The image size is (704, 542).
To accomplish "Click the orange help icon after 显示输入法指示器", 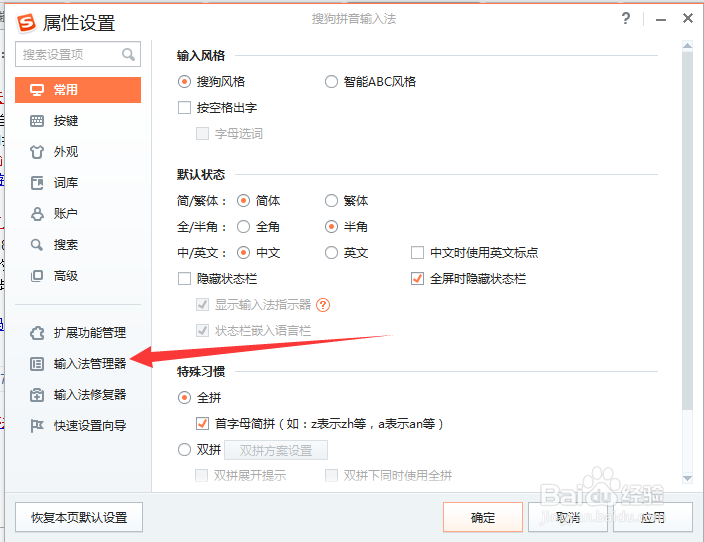I will pyautogui.click(x=323, y=305).
